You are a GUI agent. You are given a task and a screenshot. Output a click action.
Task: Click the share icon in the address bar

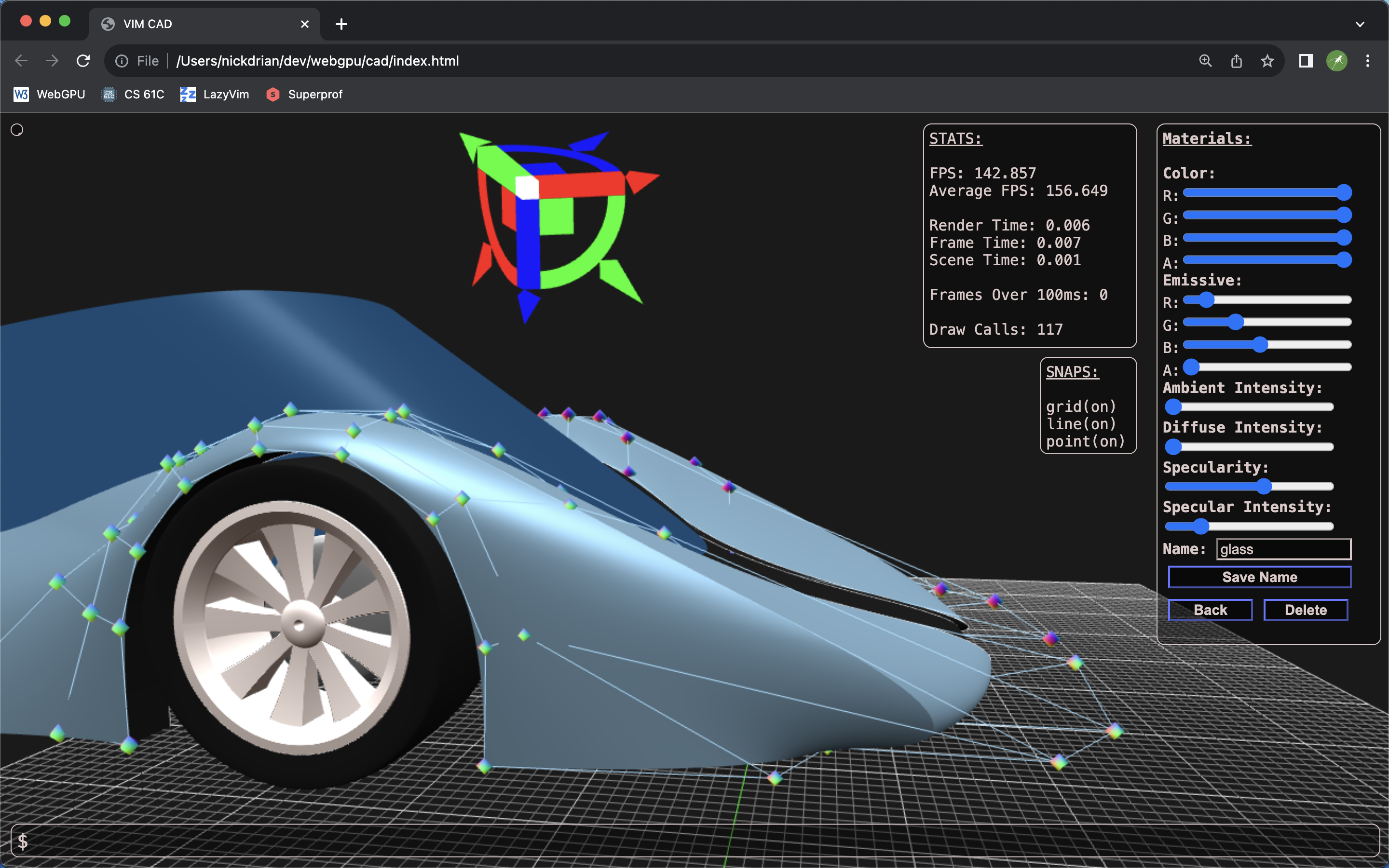coord(1236,60)
